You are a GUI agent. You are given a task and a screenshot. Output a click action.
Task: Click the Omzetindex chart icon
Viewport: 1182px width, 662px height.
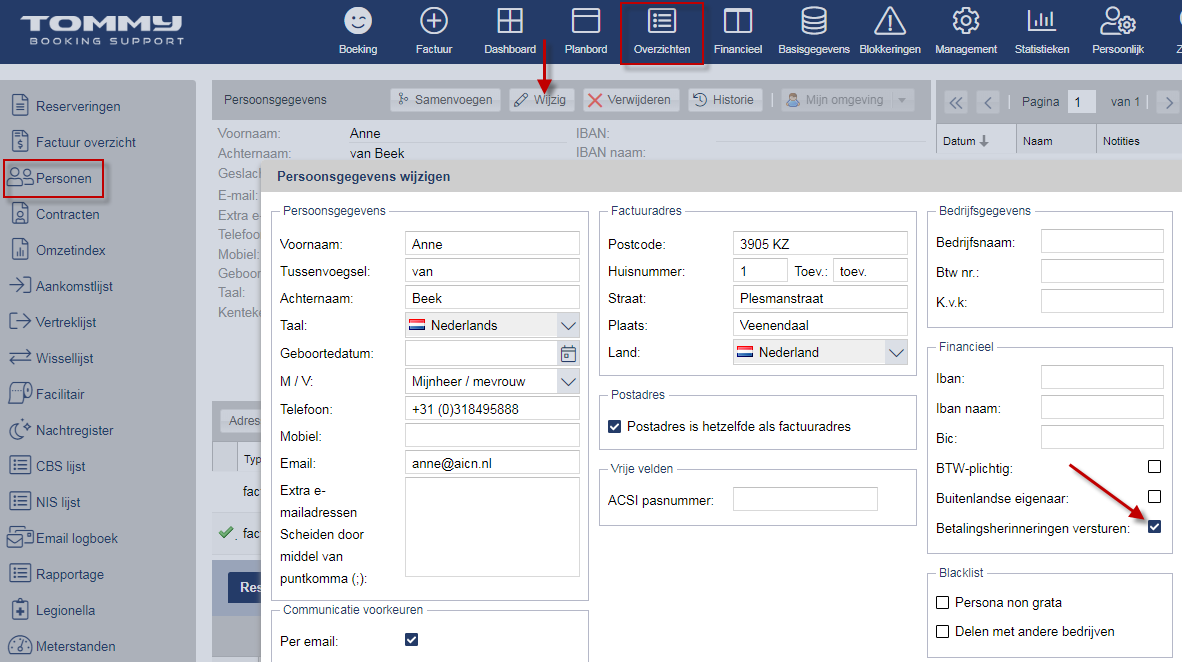point(20,250)
